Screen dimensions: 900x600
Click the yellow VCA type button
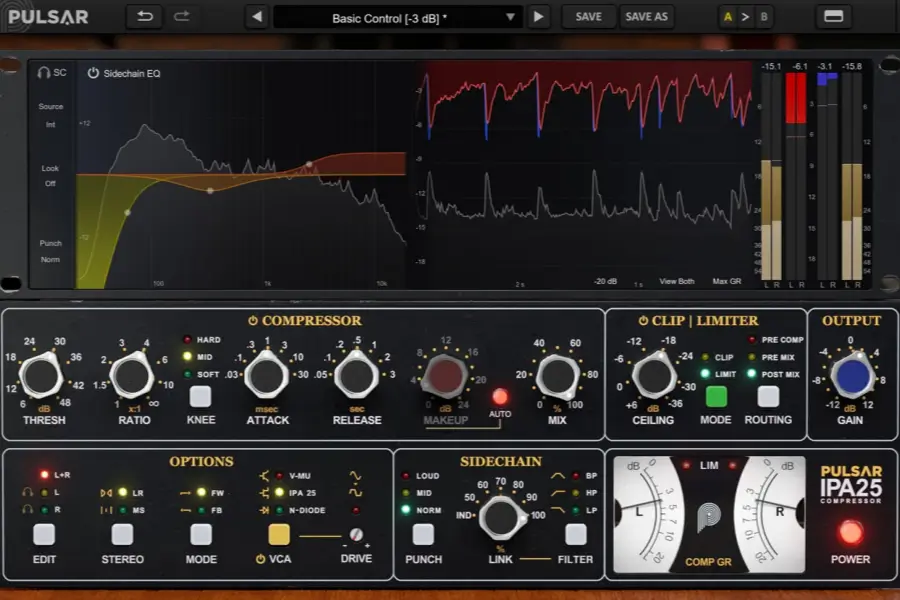[x=279, y=535]
